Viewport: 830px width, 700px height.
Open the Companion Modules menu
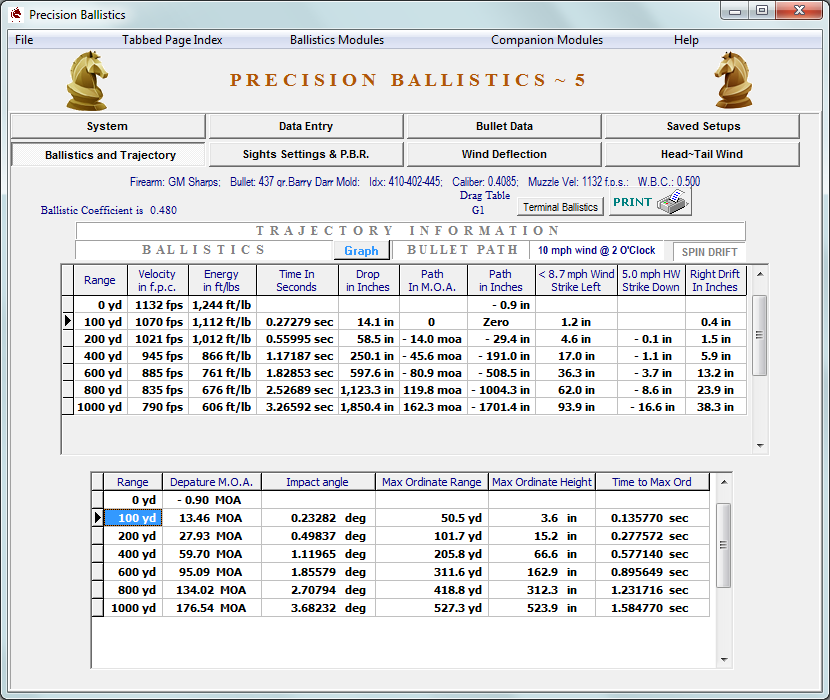547,40
